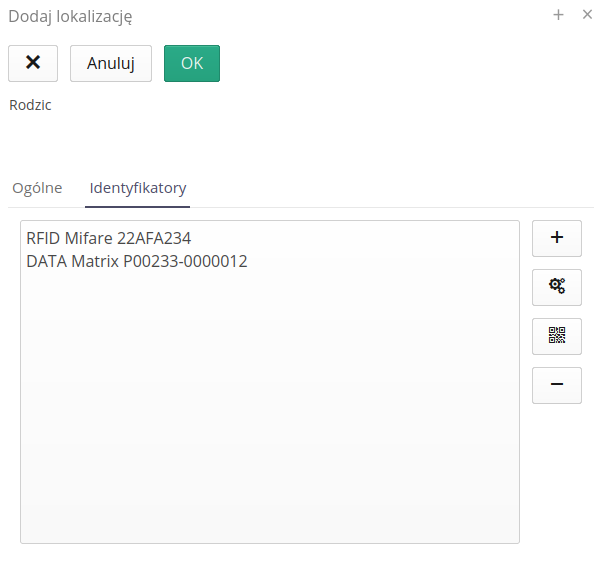Click the bold X discard button
602x566 pixels.
(x=33, y=63)
